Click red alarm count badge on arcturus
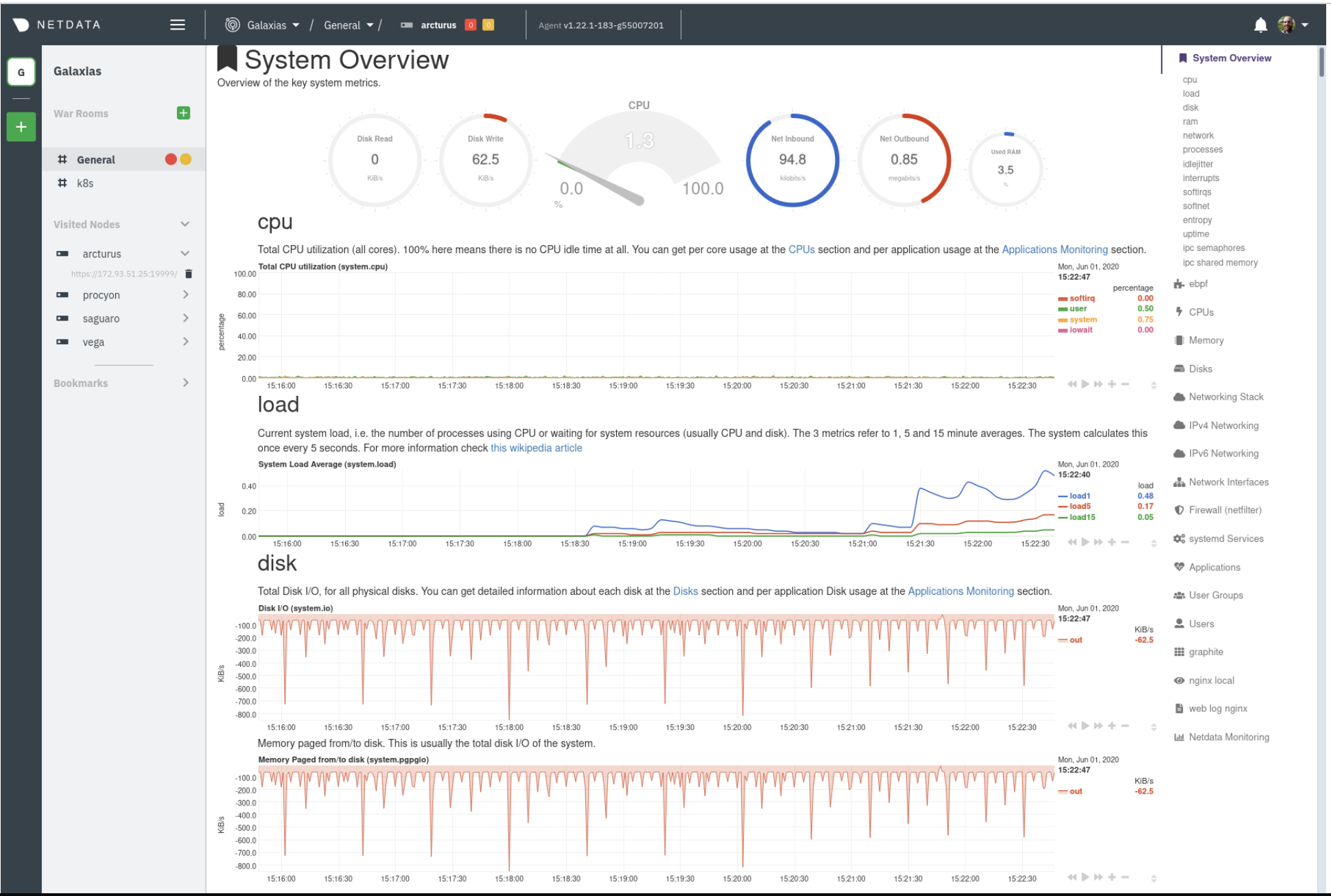Image resolution: width=1331 pixels, height=896 pixels. click(471, 25)
